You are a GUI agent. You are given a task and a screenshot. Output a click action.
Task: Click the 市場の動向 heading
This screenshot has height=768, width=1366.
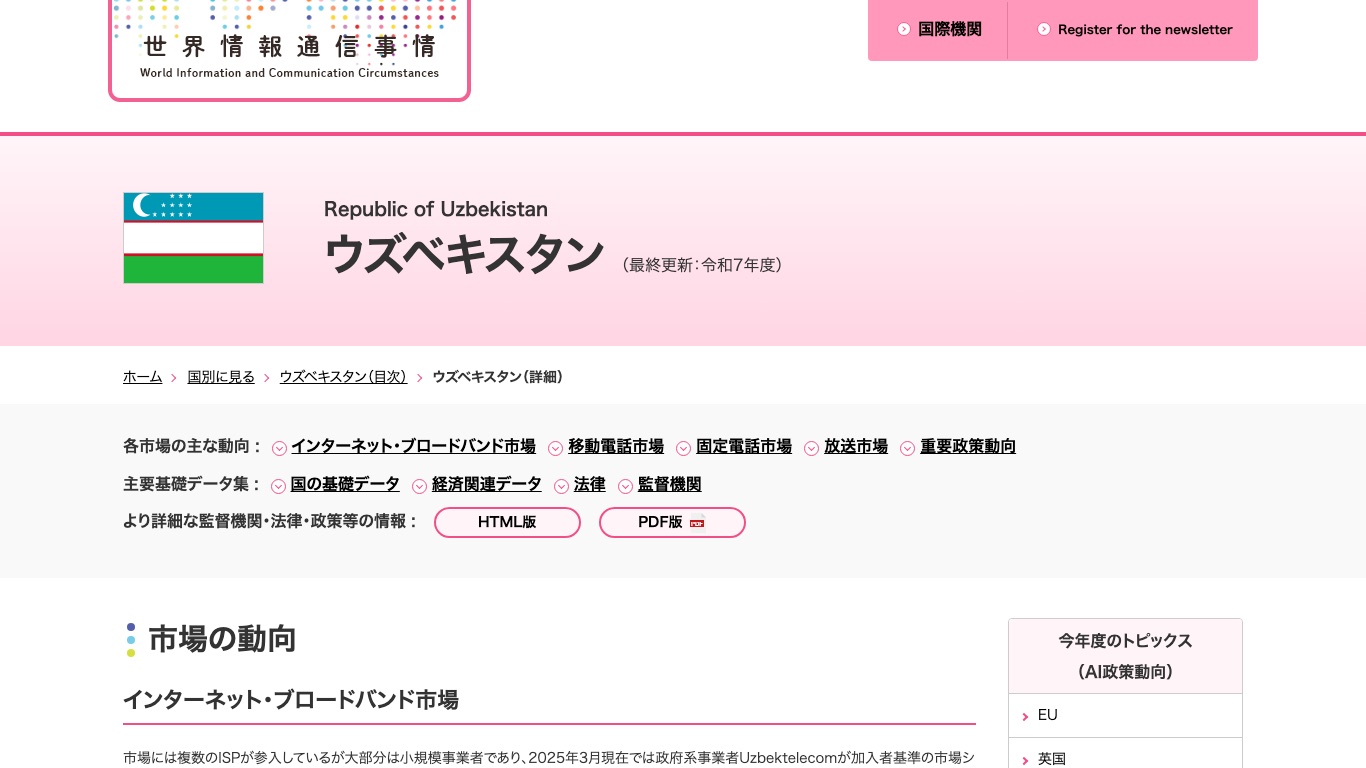(x=222, y=639)
